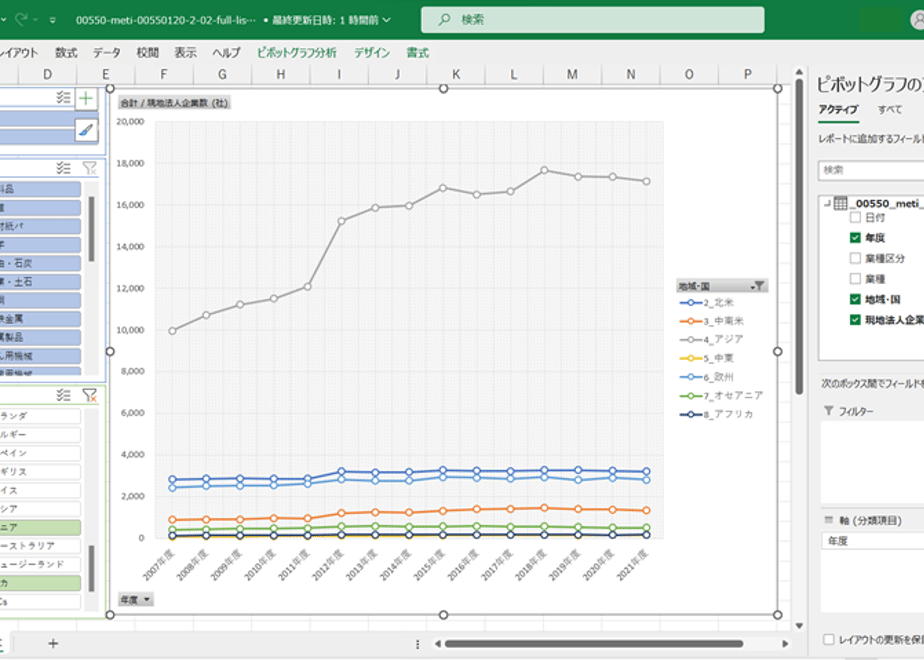Select the ュージーランド slicer item
This screenshot has height=660, width=924.
click(x=40, y=564)
